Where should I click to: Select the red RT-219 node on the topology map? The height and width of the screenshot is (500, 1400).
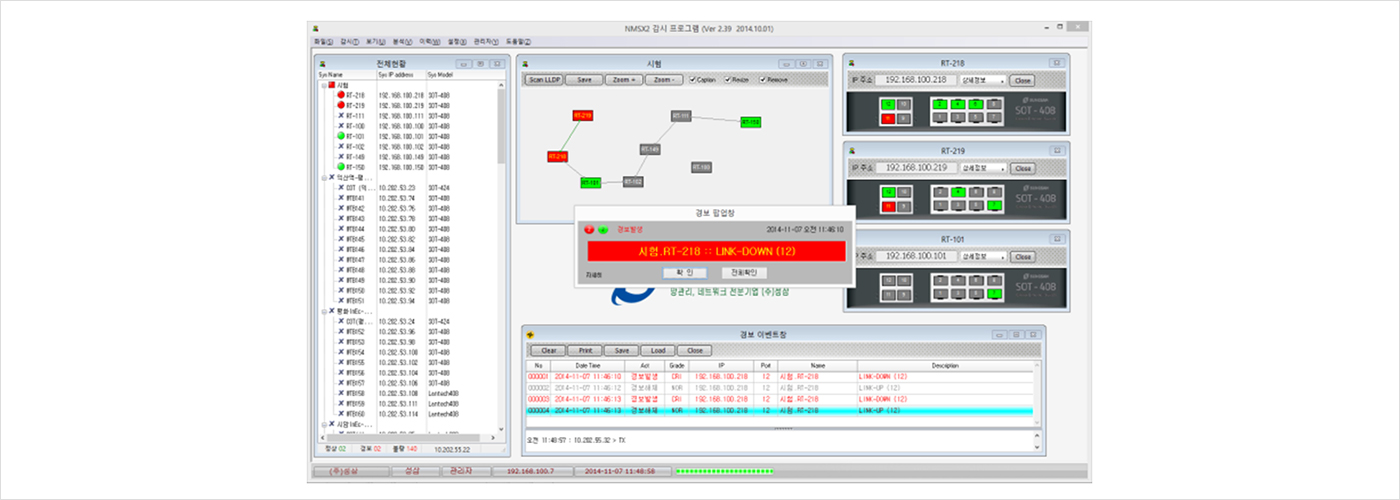(x=582, y=116)
